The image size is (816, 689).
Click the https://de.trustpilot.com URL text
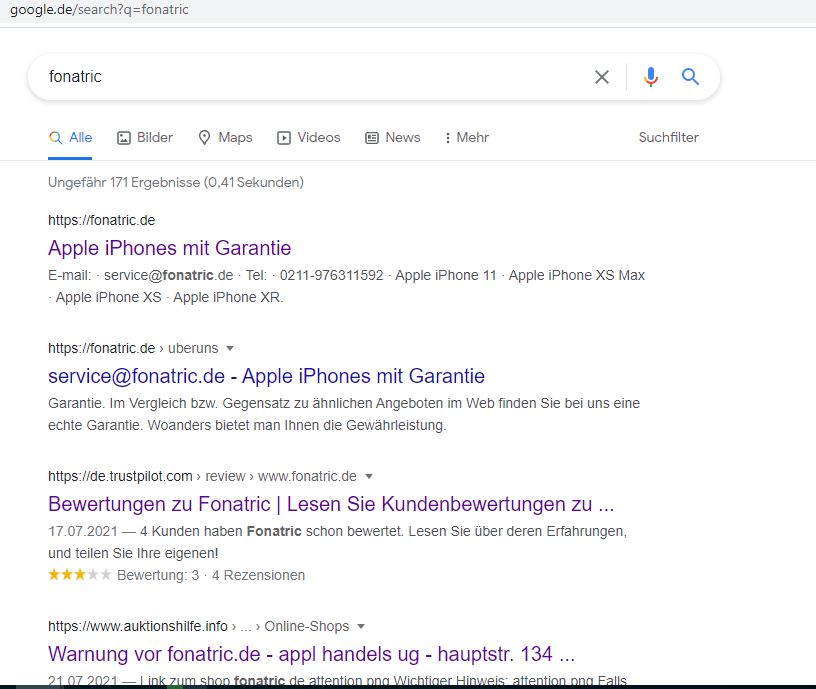120,476
